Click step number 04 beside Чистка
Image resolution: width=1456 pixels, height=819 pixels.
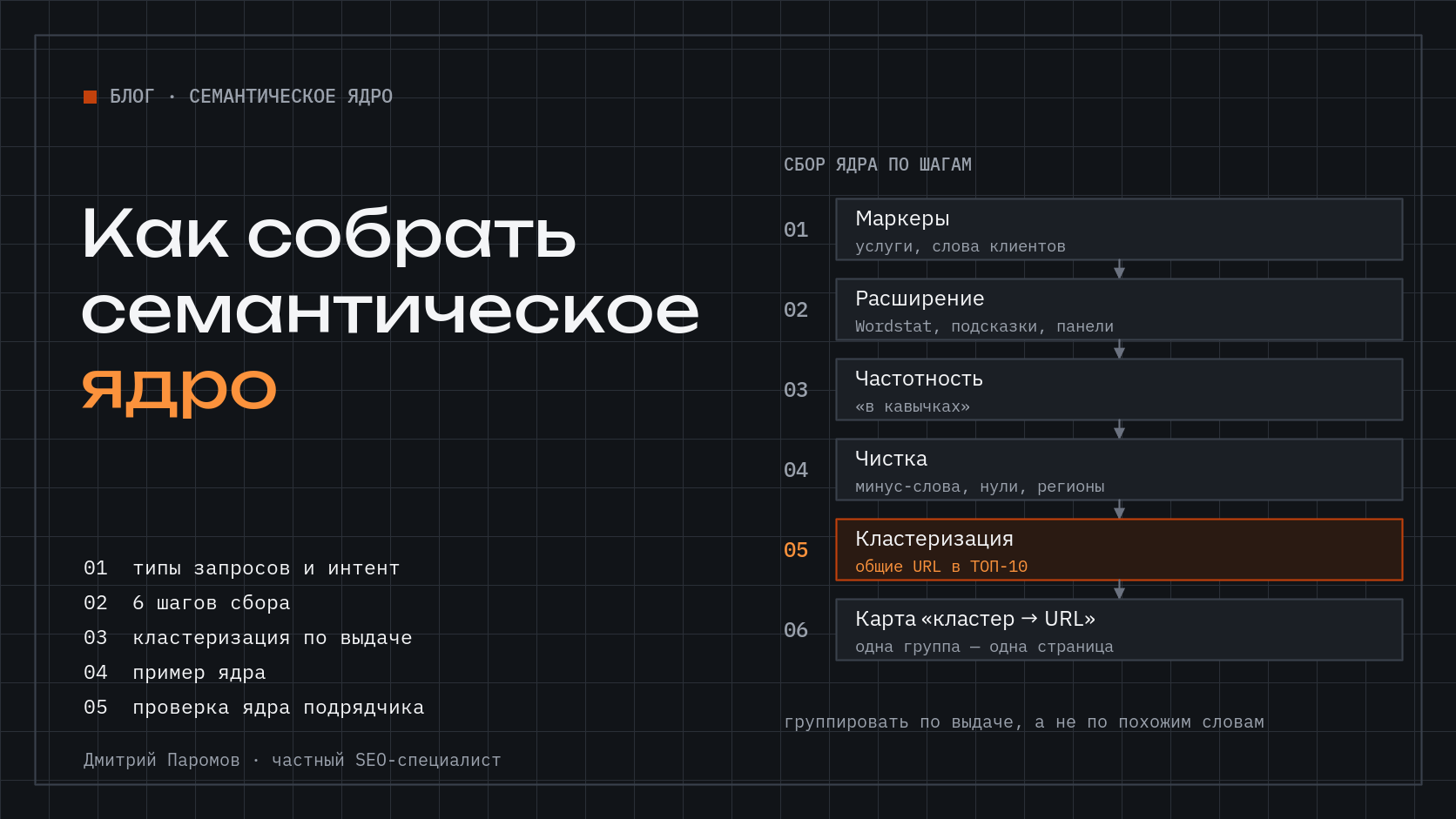point(796,470)
